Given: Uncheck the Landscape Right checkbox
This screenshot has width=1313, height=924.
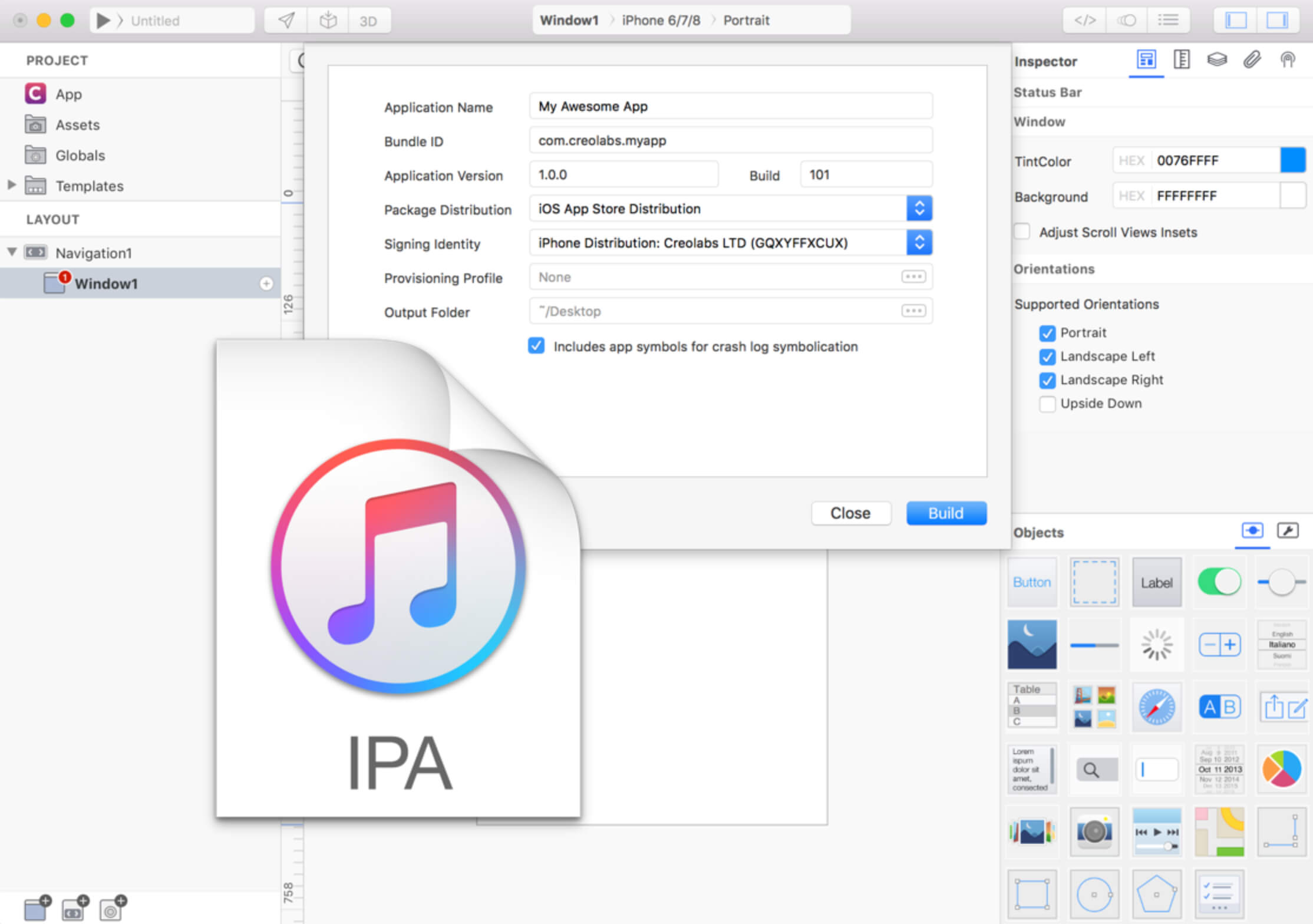Looking at the screenshot, I should coord(1047,380).
